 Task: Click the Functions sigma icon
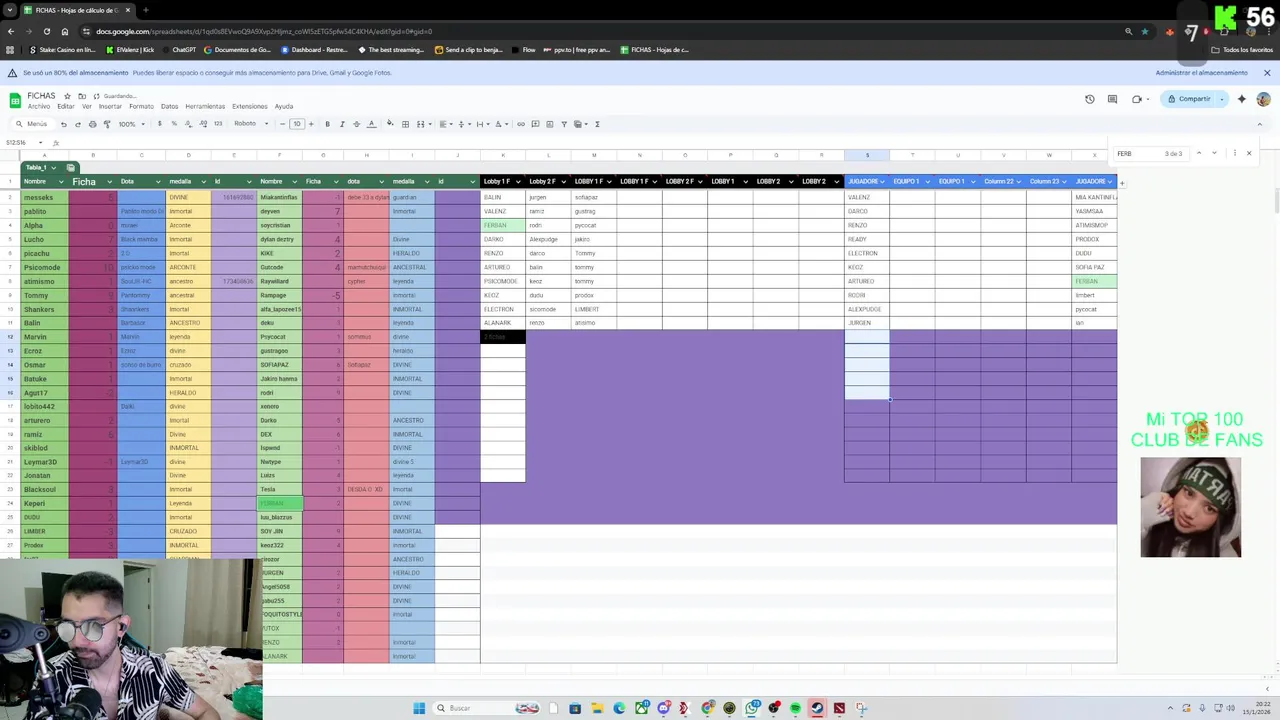coord(597,124)
